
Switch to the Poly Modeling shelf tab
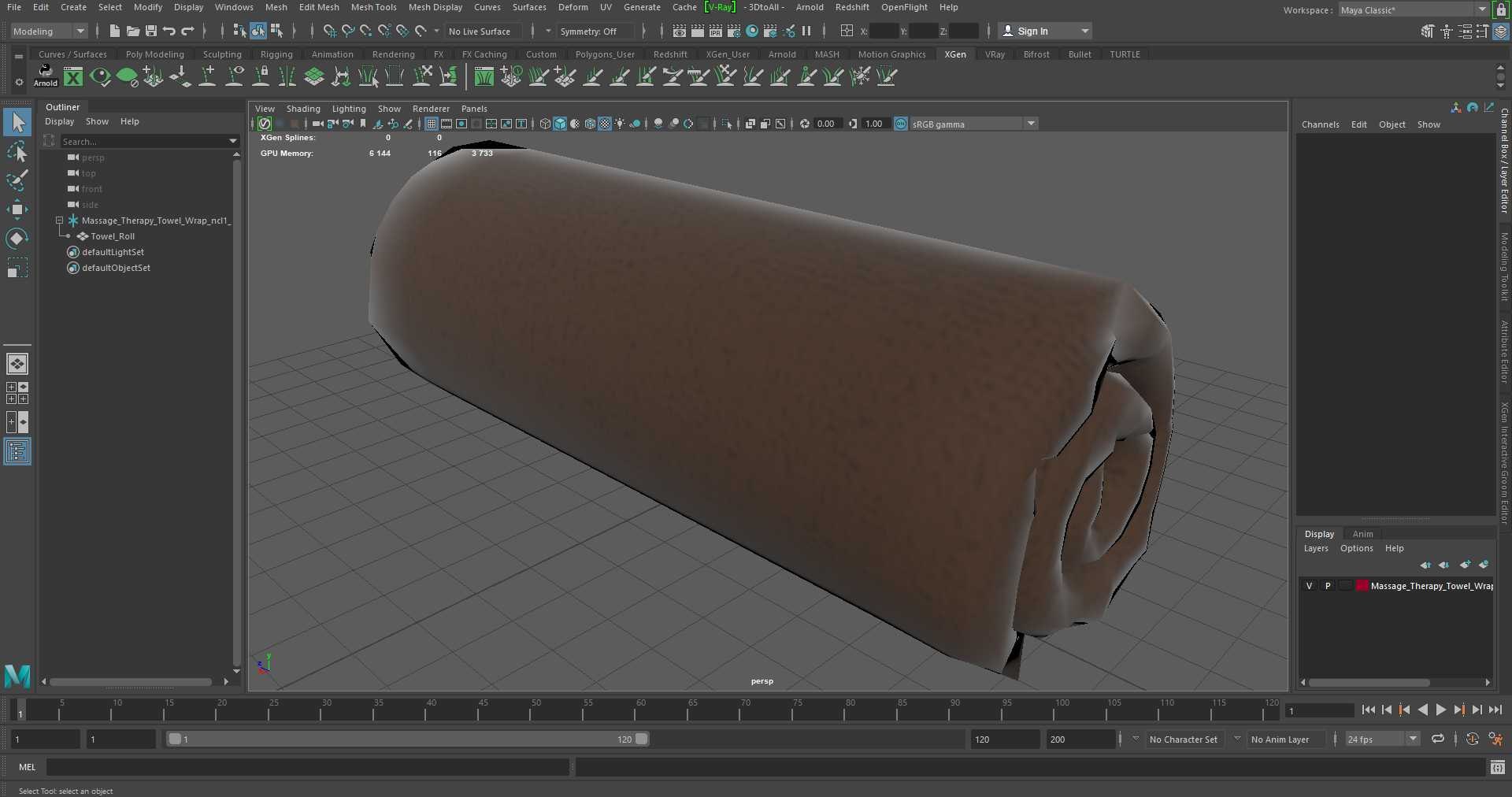[x=154, y=54]
